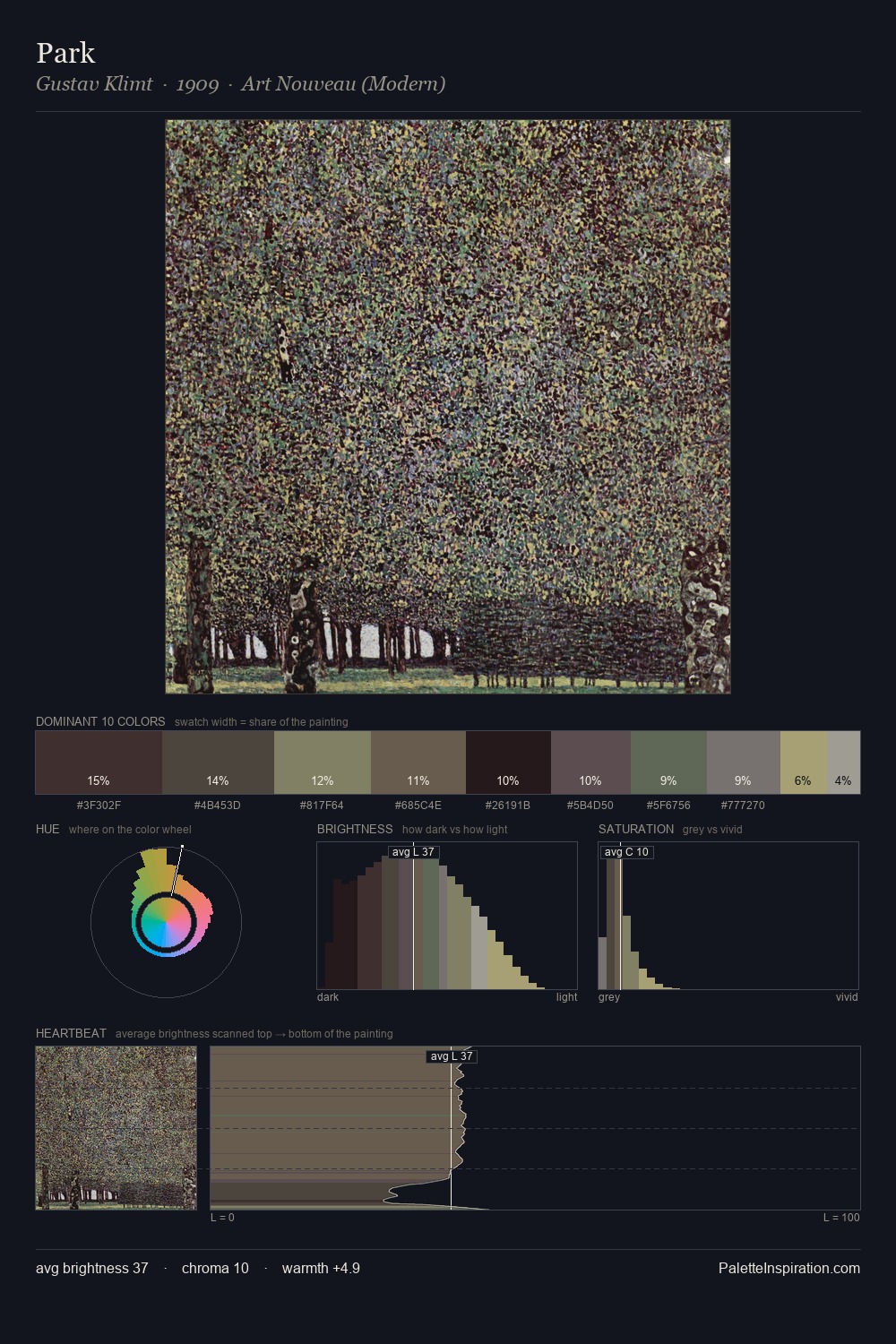The image size is (896, 1344).
Task: Choose the grey 9% swatch #777270
Action: tap(744, 762)
